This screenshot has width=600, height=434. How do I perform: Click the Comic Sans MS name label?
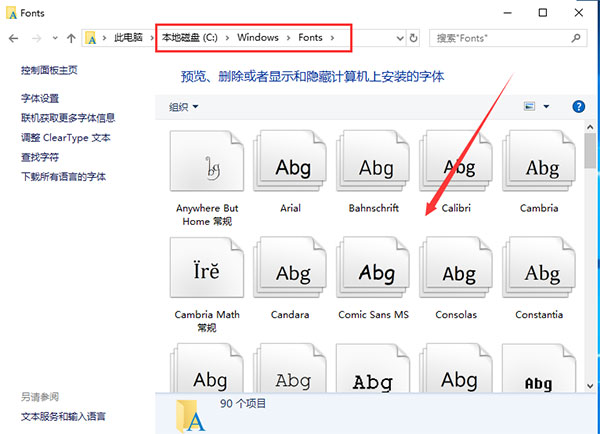click(373, 315)
